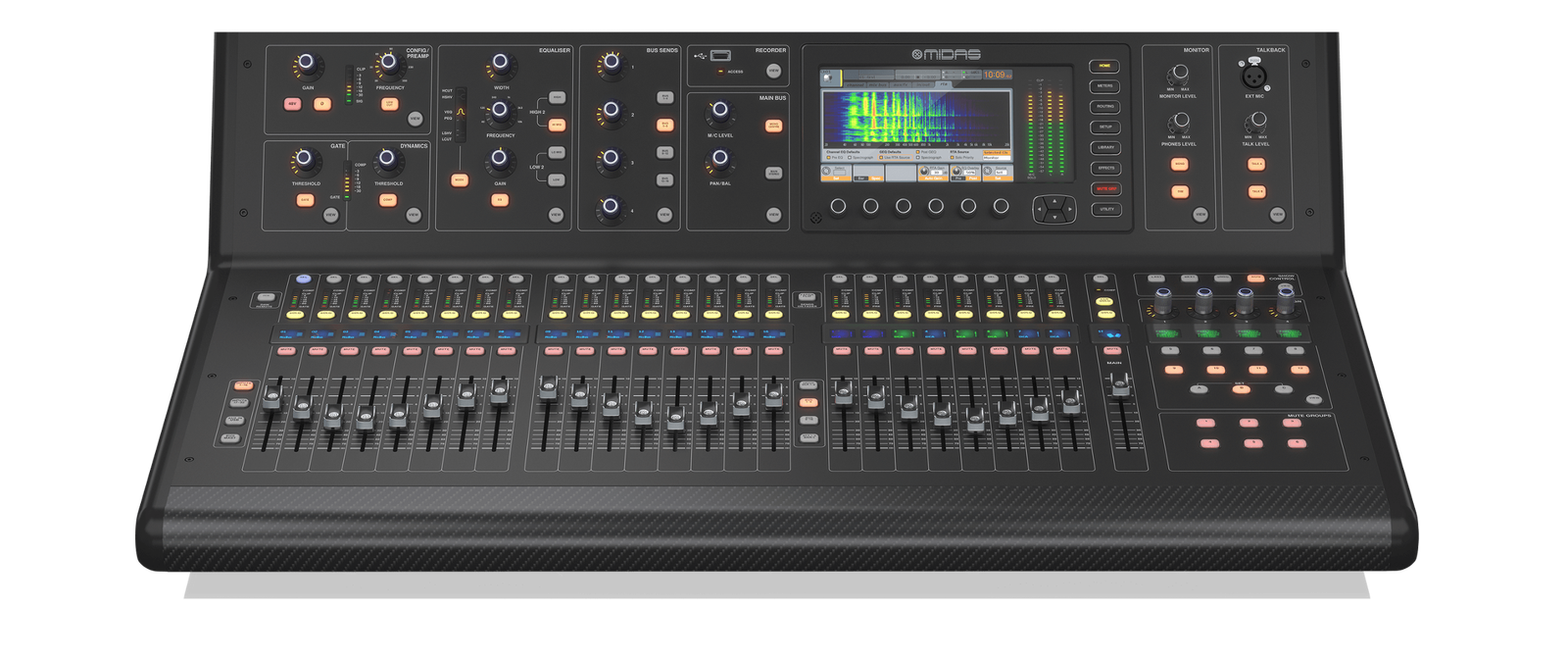Click the Config/Preamp Gain knob
1568x660 pixels.
point(307,65)
